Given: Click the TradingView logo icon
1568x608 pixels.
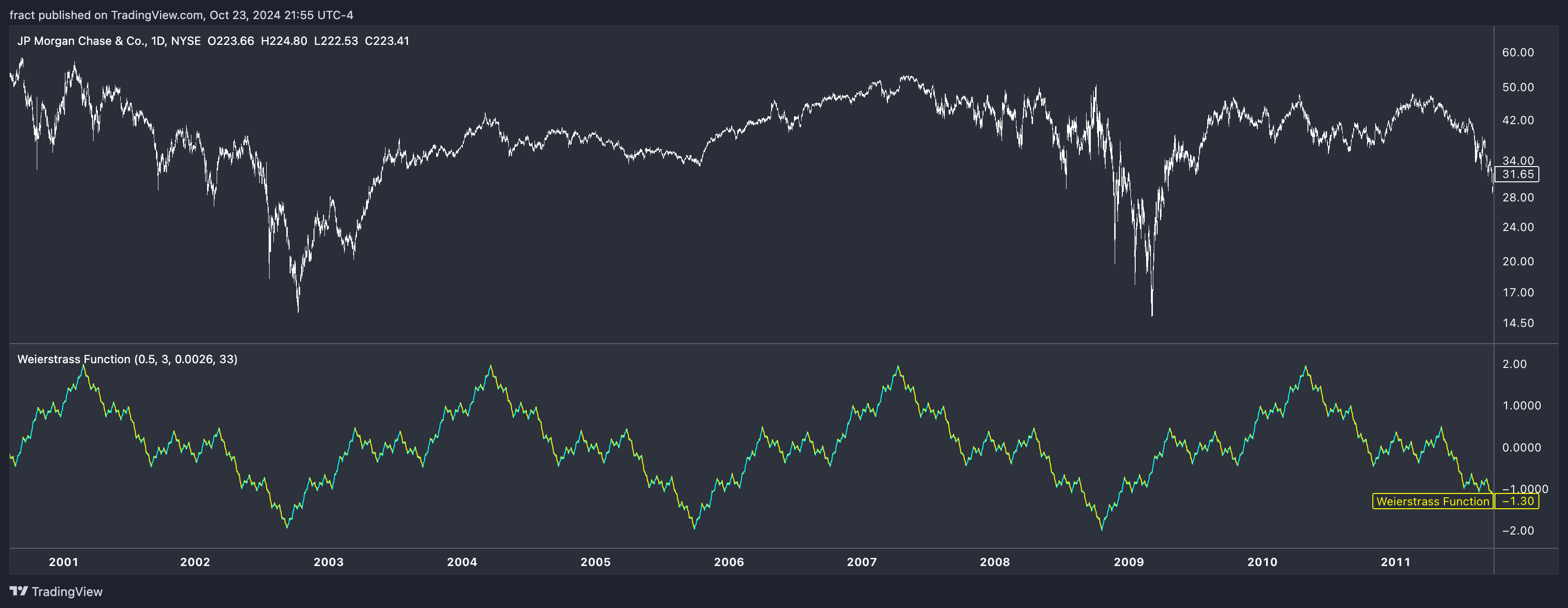Looking at the screenshot, I should coord(18,591).
